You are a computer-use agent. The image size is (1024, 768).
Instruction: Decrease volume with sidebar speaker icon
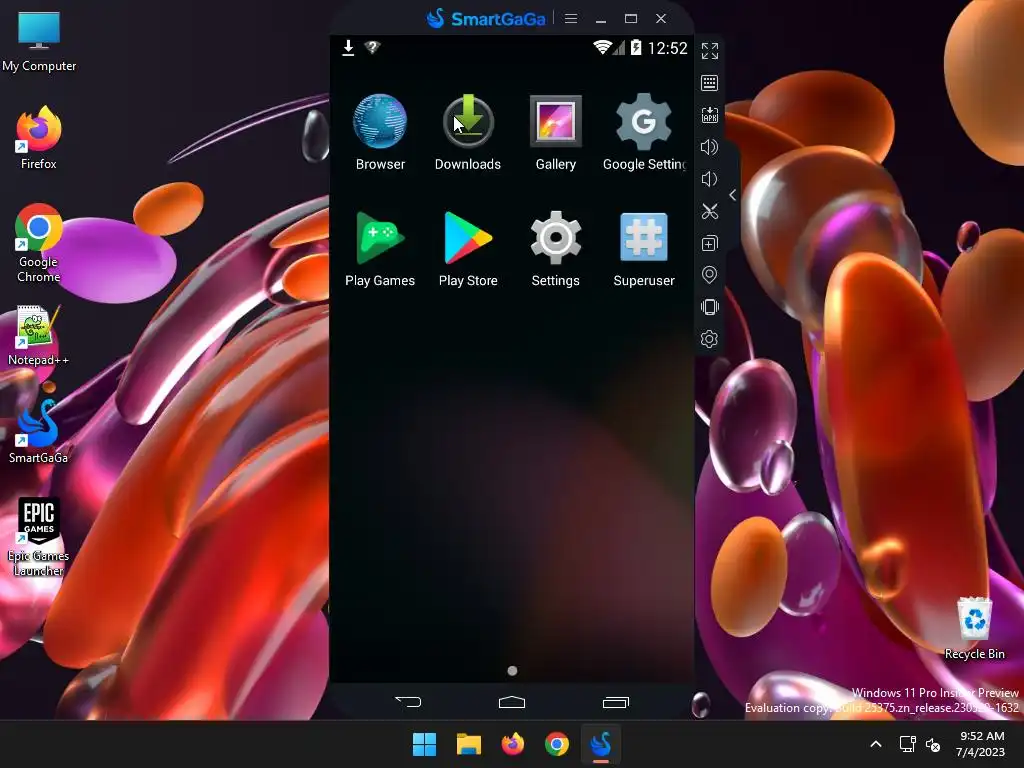710,179
